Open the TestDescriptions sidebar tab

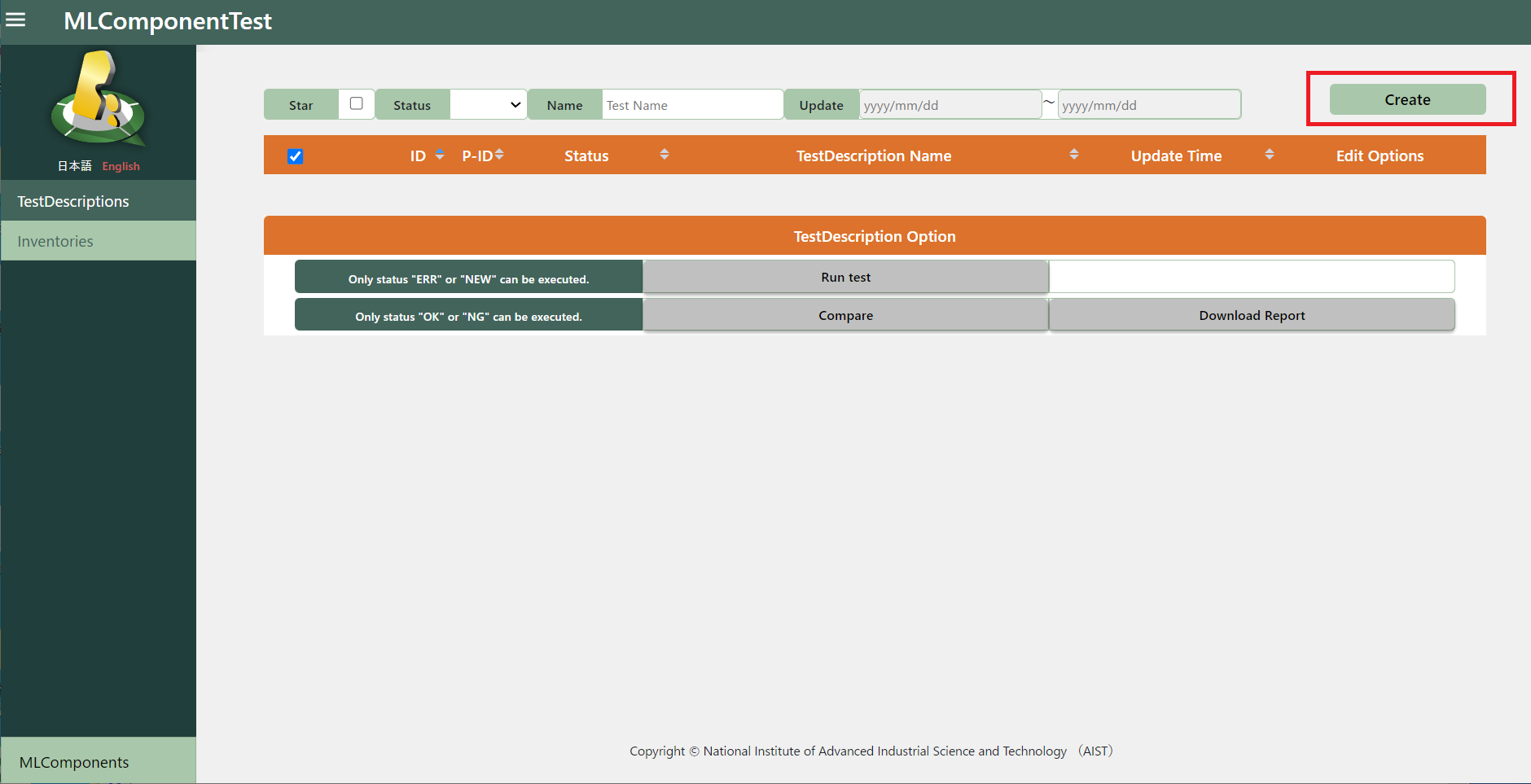pos(98,201)
